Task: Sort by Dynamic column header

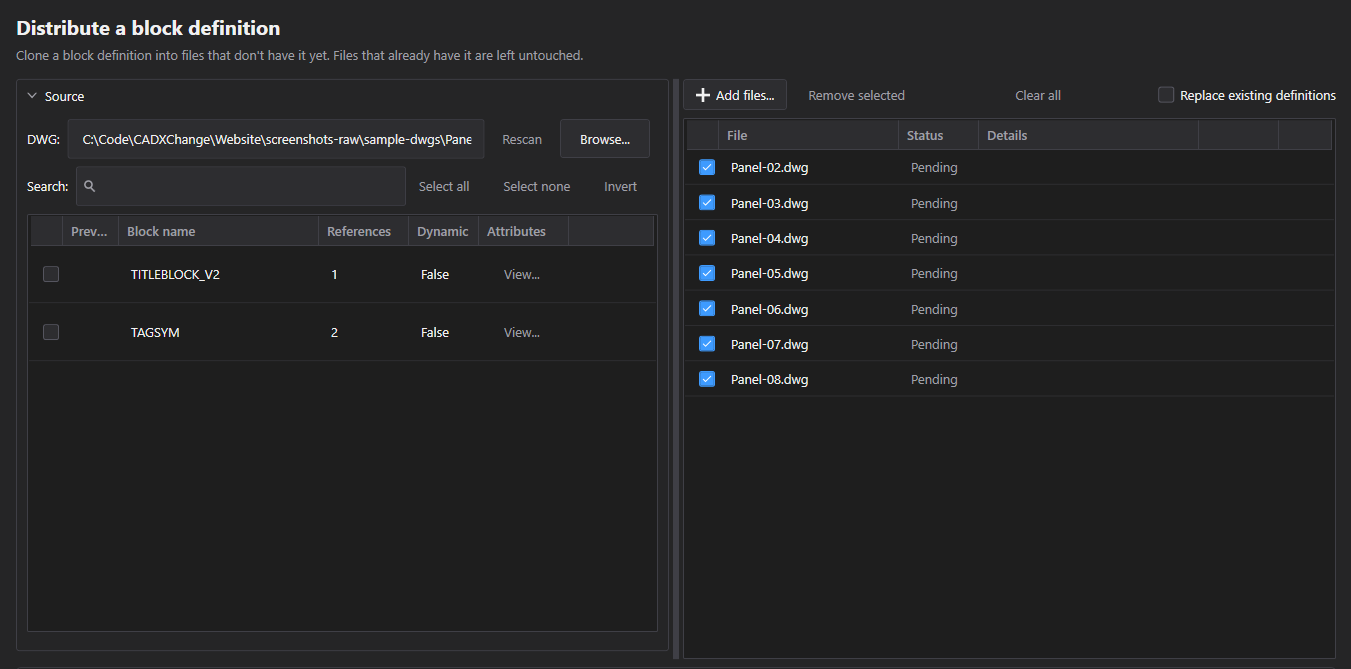Action: [x=443, y=231]
